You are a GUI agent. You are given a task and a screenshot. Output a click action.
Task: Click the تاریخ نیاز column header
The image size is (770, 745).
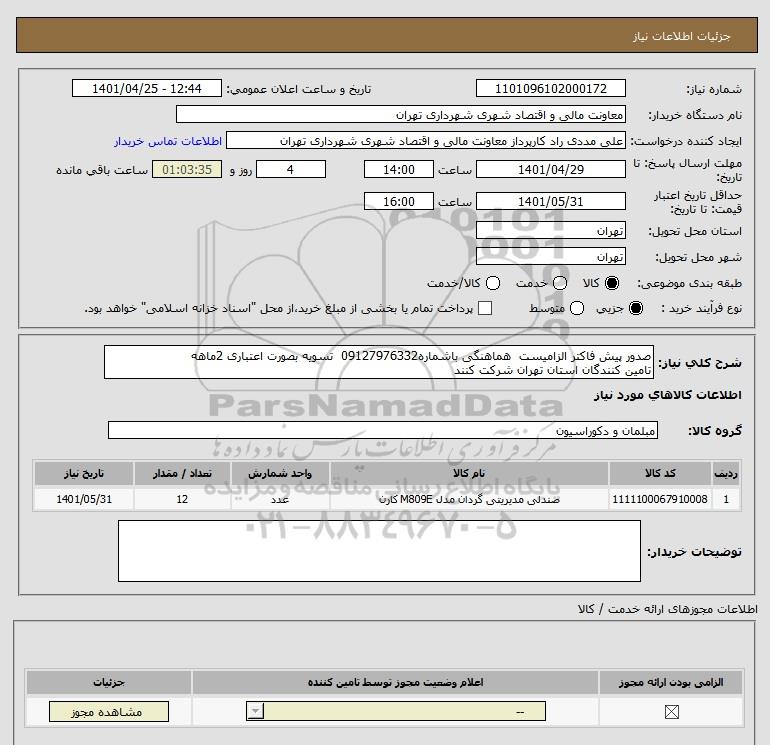point(84,473)
